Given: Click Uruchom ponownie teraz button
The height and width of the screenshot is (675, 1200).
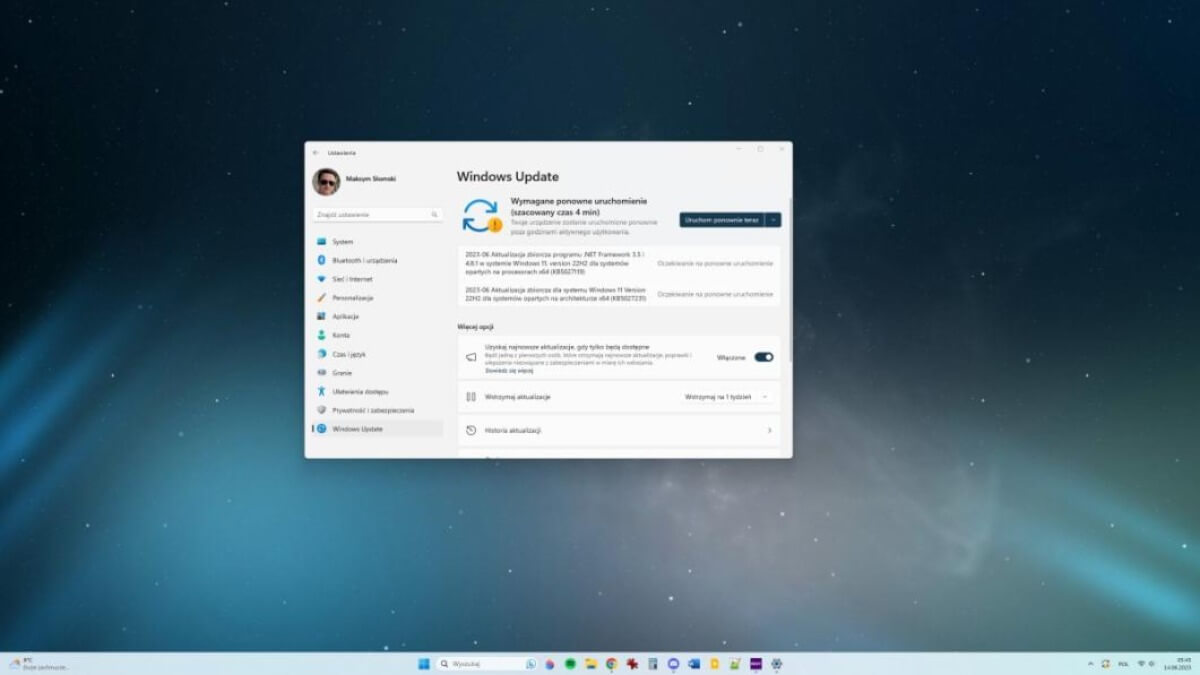Looking at the screenshot, I should [x=722, y=219].
